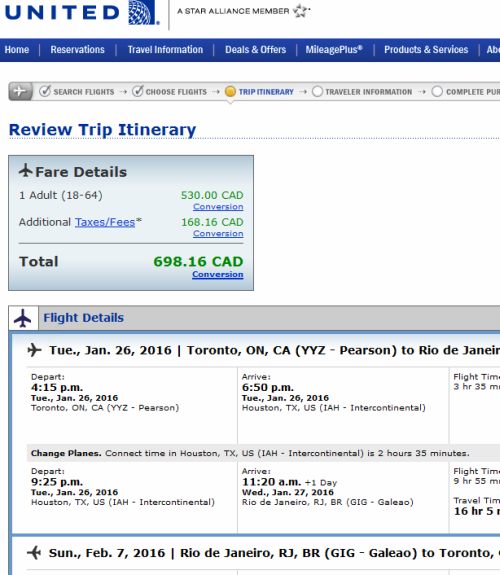Open the MileagePlus menu

334,50
